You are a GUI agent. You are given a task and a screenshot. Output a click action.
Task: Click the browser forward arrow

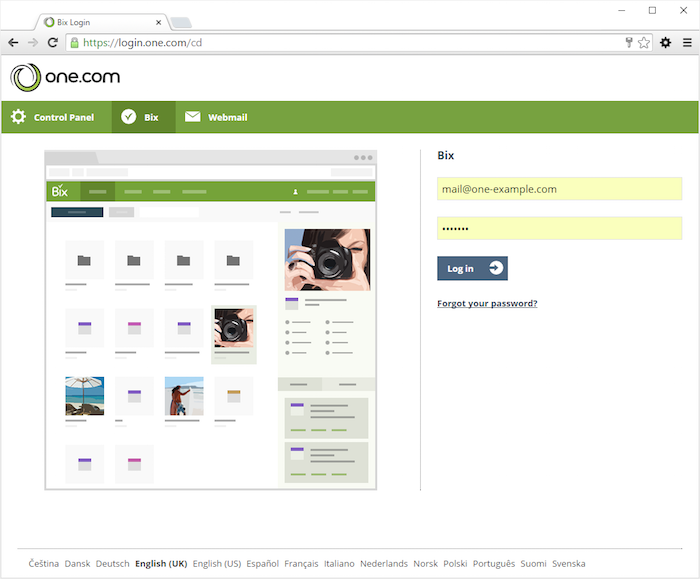pos(33,42)
